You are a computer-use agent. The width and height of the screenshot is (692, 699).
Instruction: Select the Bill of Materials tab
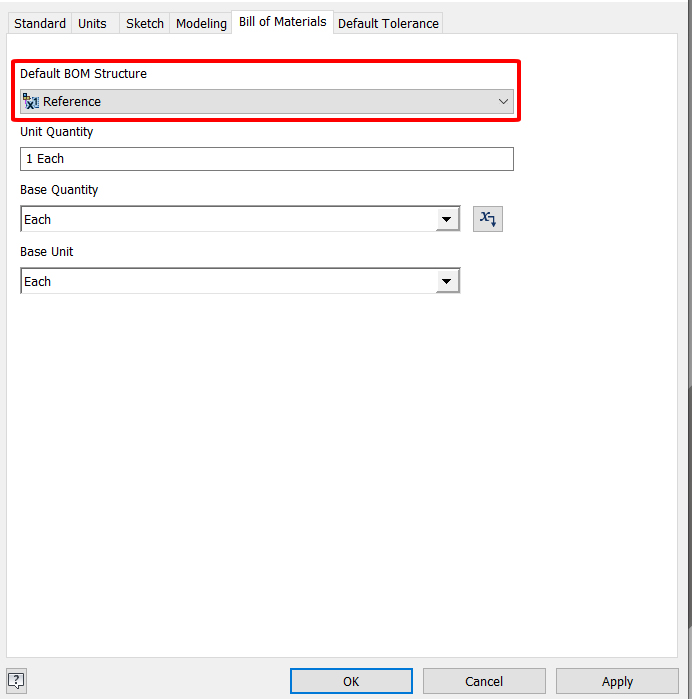click(282, 22)
